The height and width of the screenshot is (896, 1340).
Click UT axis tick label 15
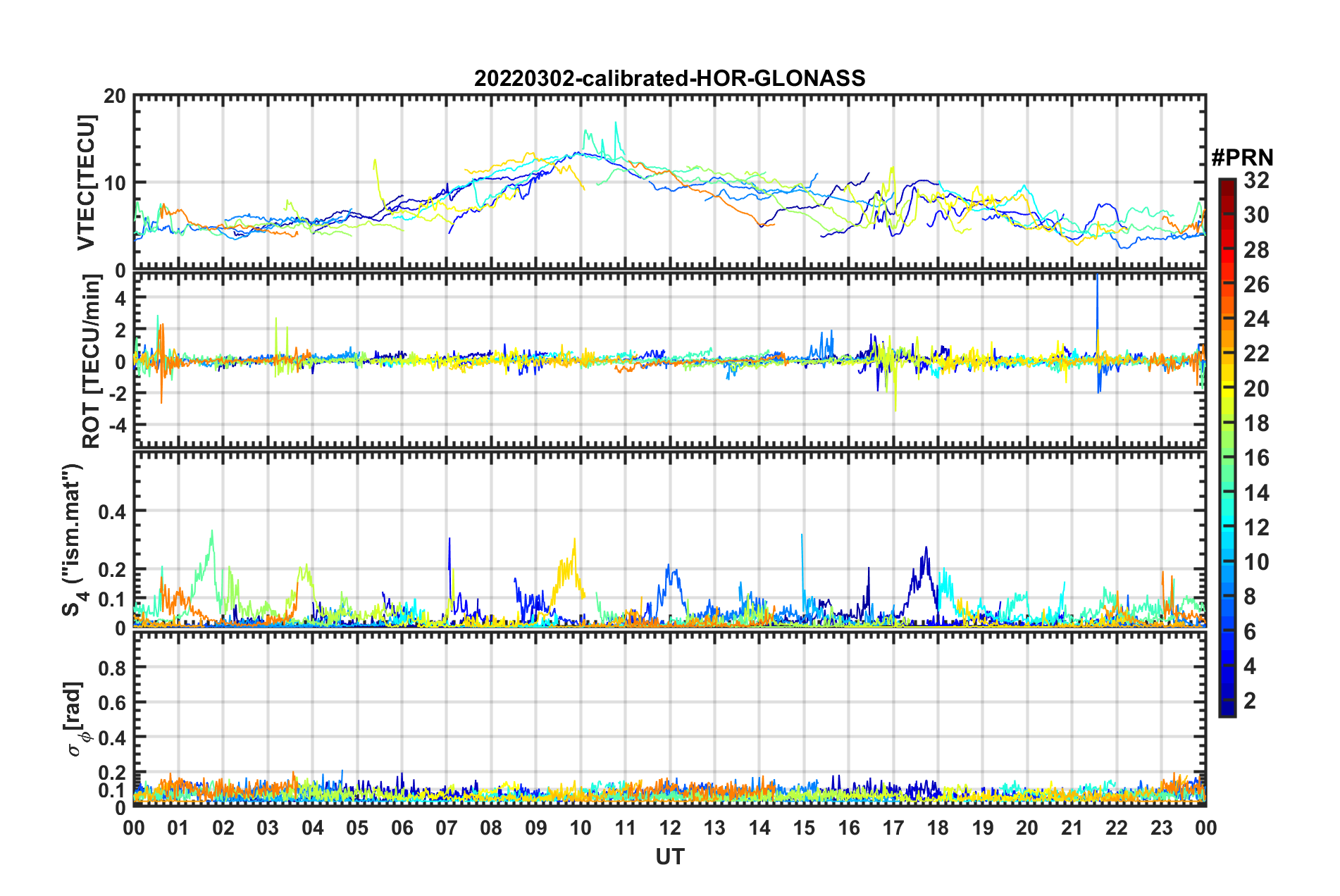804,828
